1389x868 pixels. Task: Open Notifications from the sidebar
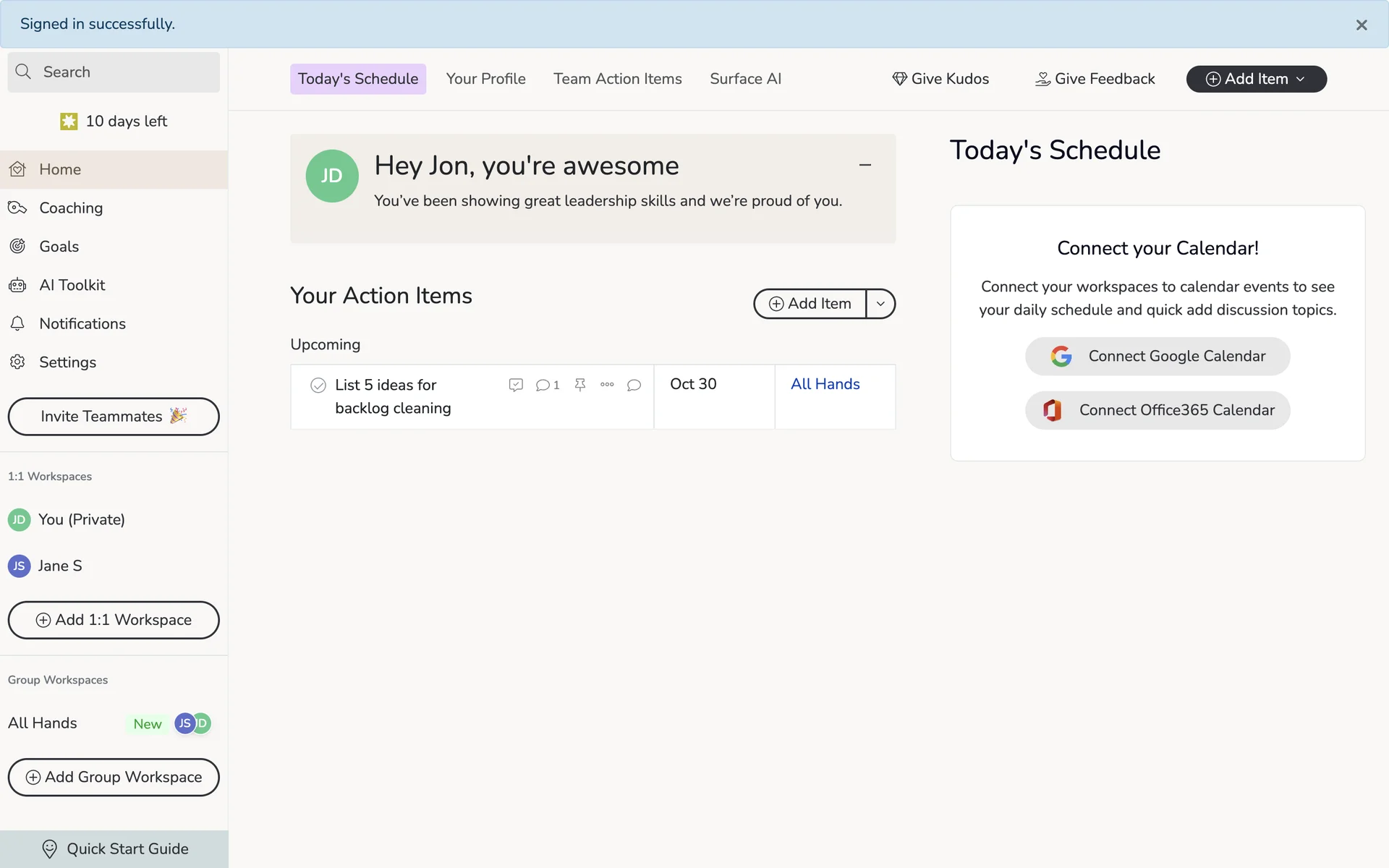[82, 323]
